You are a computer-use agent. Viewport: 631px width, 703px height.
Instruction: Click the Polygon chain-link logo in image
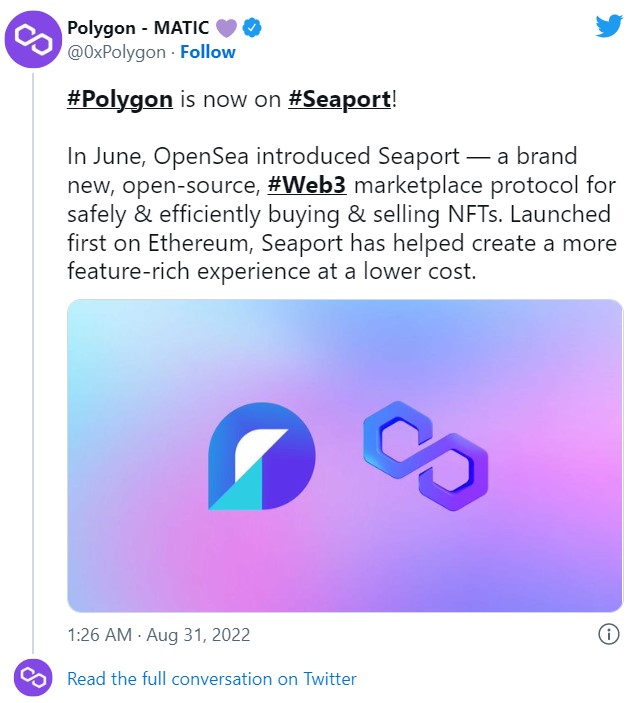click(x=425, y=455)
